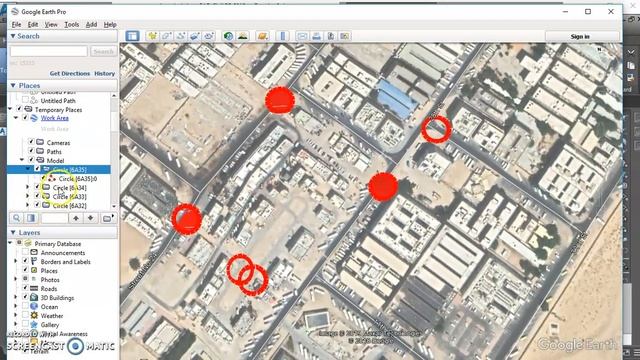This screenshot has width=640, height=360.
Task: Click the 3D Buildings layer icon
Action: click(34, 298)
